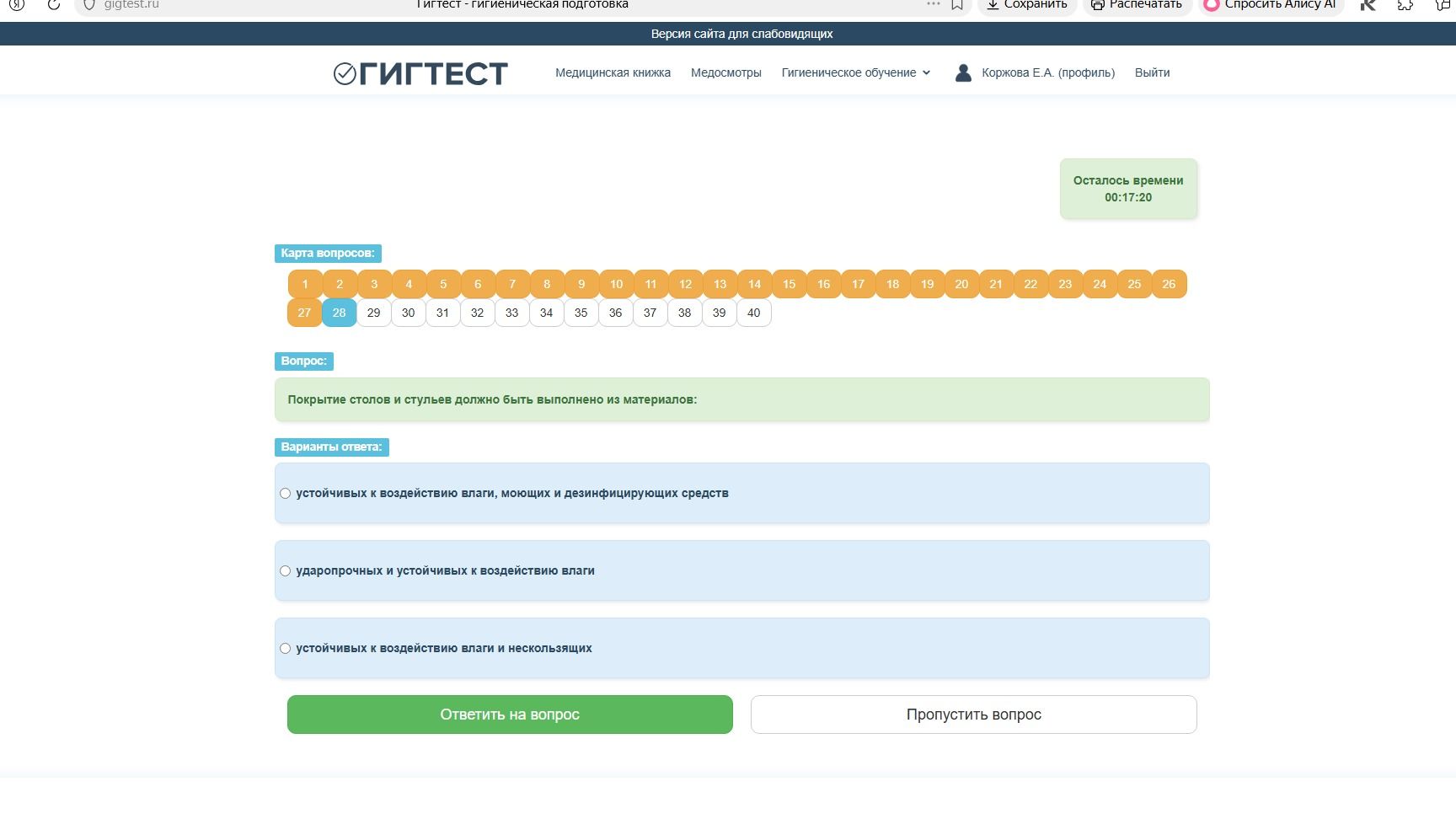Click the ГИГТЕСТ checkmark logo
1456x819 pixels.
click(x=420, y=73)
